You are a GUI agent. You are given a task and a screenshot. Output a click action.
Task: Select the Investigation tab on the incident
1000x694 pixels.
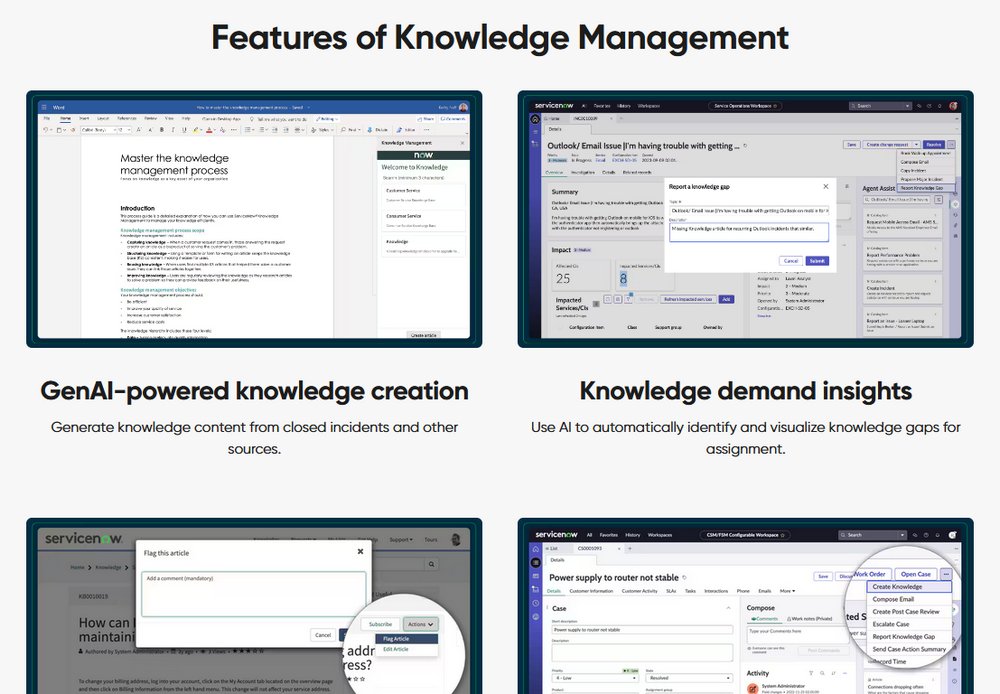tap(583, 172)
